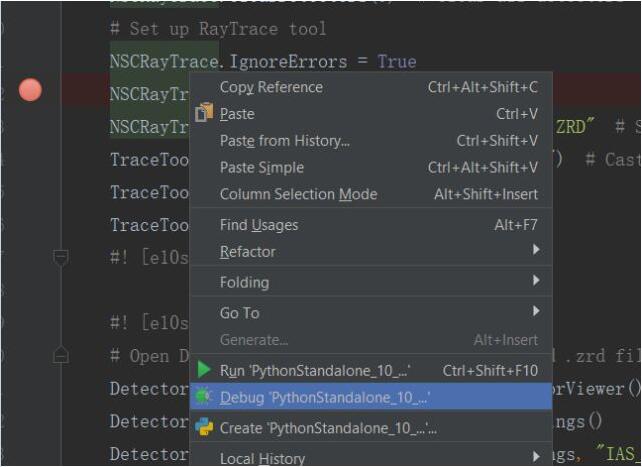642x467 pixels.
Task: Toggle the fold marker beside '# Open D' comment
Action: point(61,355)
